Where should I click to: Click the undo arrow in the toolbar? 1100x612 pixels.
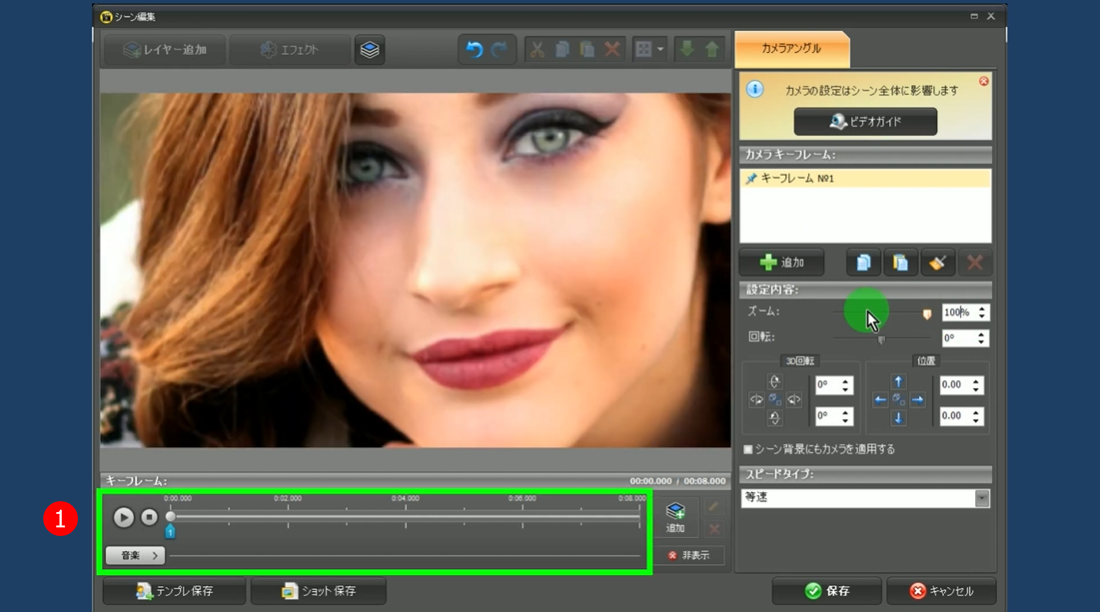coord(474,50)
